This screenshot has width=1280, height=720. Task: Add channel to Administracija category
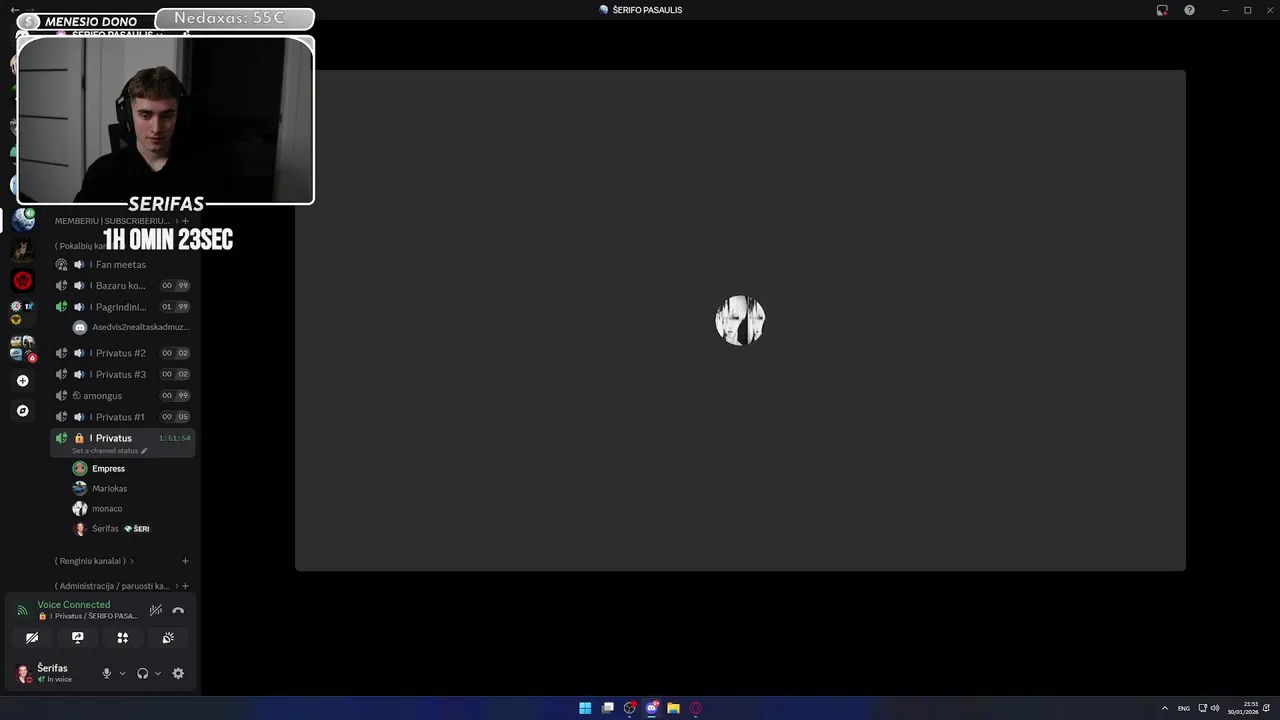tap(185, 586)
